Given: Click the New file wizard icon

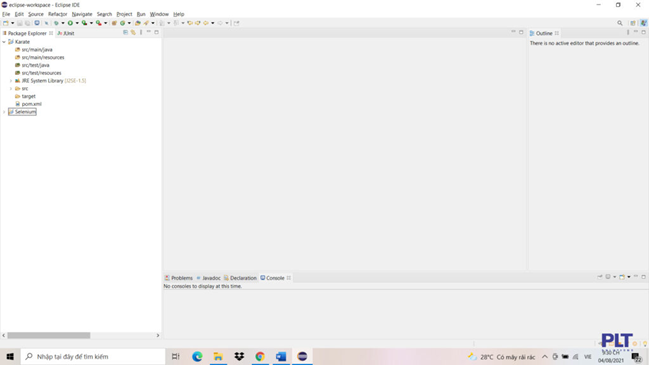Looking at the screenshot, I should click(x=6, y=23).
